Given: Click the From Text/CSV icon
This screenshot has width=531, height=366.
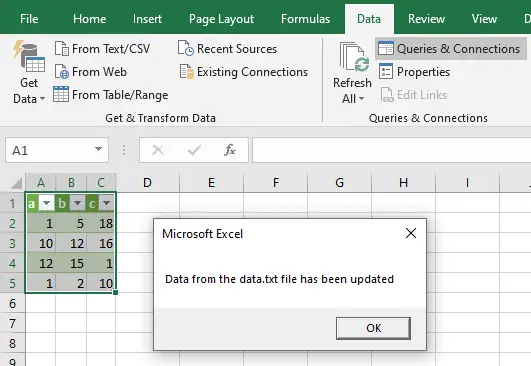Looking at the screenshot, I should [62, 48].
